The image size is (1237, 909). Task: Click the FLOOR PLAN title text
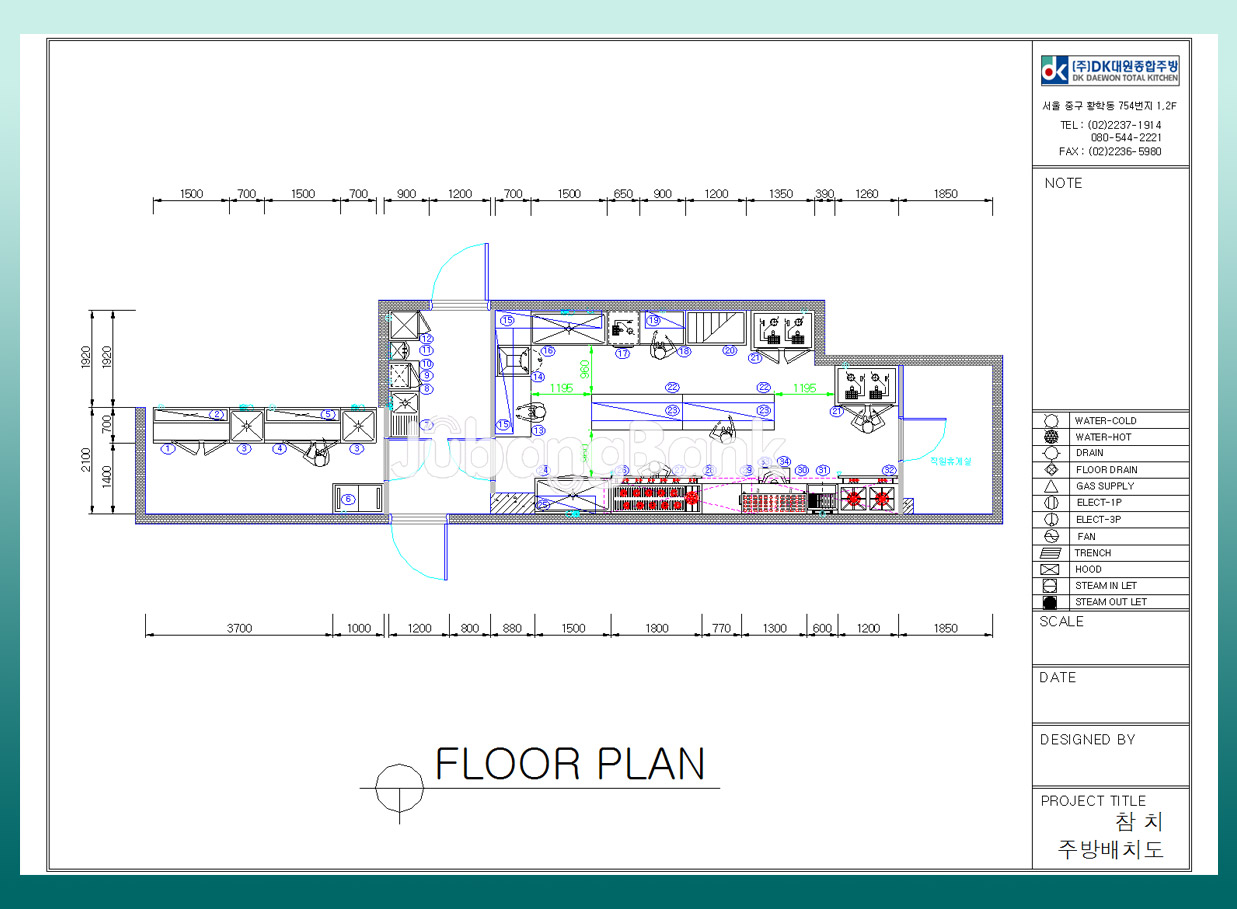tap(570, 764)
